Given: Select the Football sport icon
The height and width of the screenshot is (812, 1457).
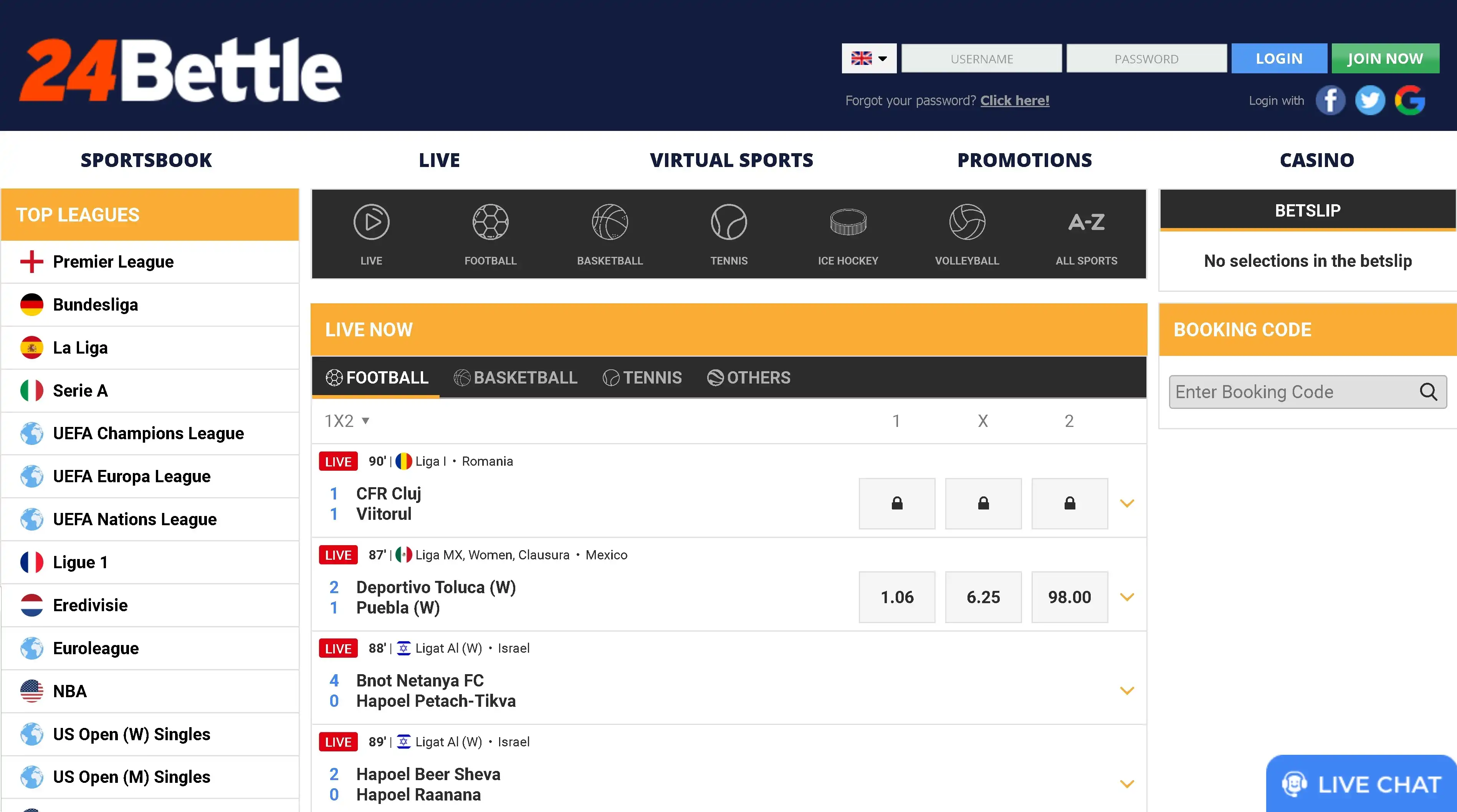Looking at the screenshot, I should 490,222.
